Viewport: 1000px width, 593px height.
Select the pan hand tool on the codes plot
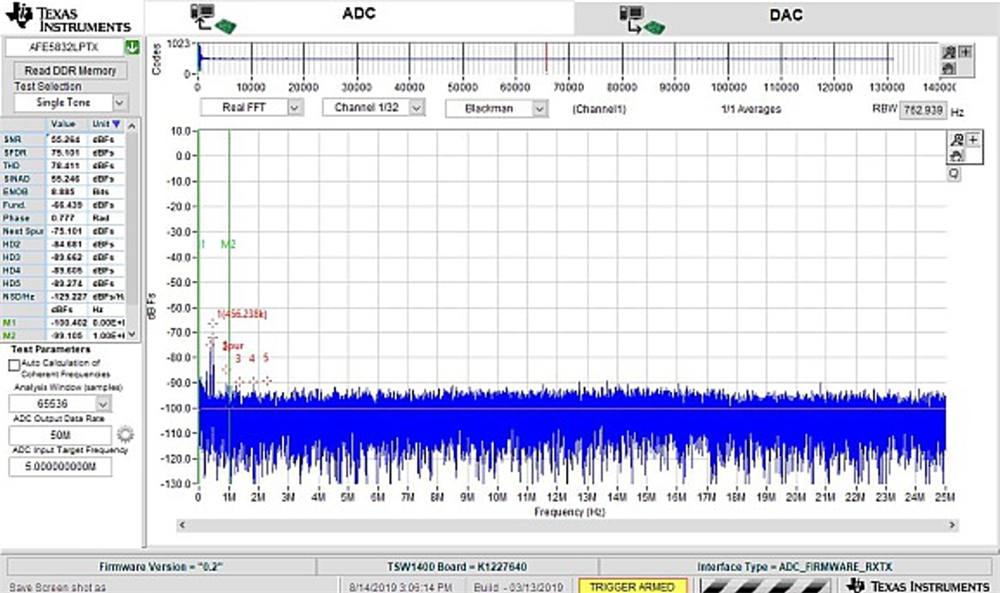click(949, 68)
